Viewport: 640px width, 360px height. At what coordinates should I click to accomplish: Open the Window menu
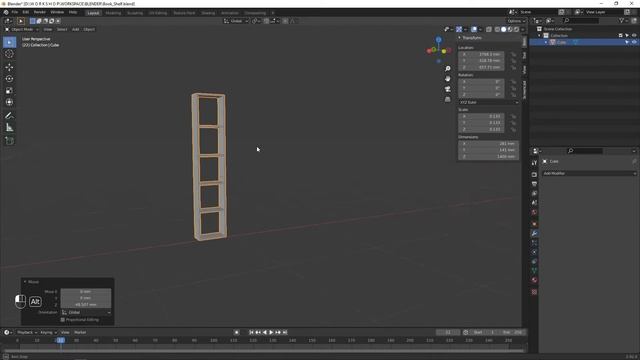click(57, 13)
